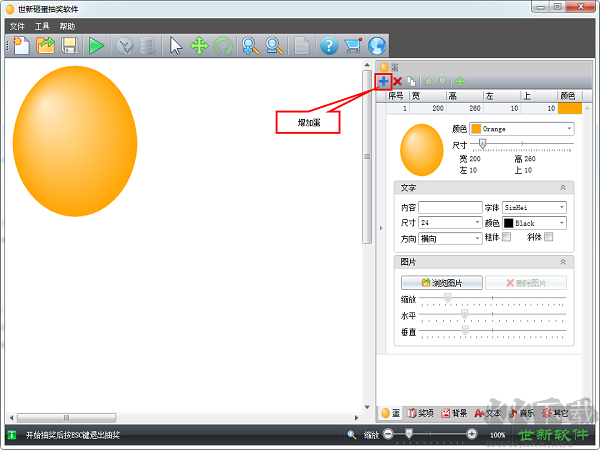The image size is (600, 450).
Task: Switch to the 奖项 tab
Action: pyautogui.click(x=420, y=412)
